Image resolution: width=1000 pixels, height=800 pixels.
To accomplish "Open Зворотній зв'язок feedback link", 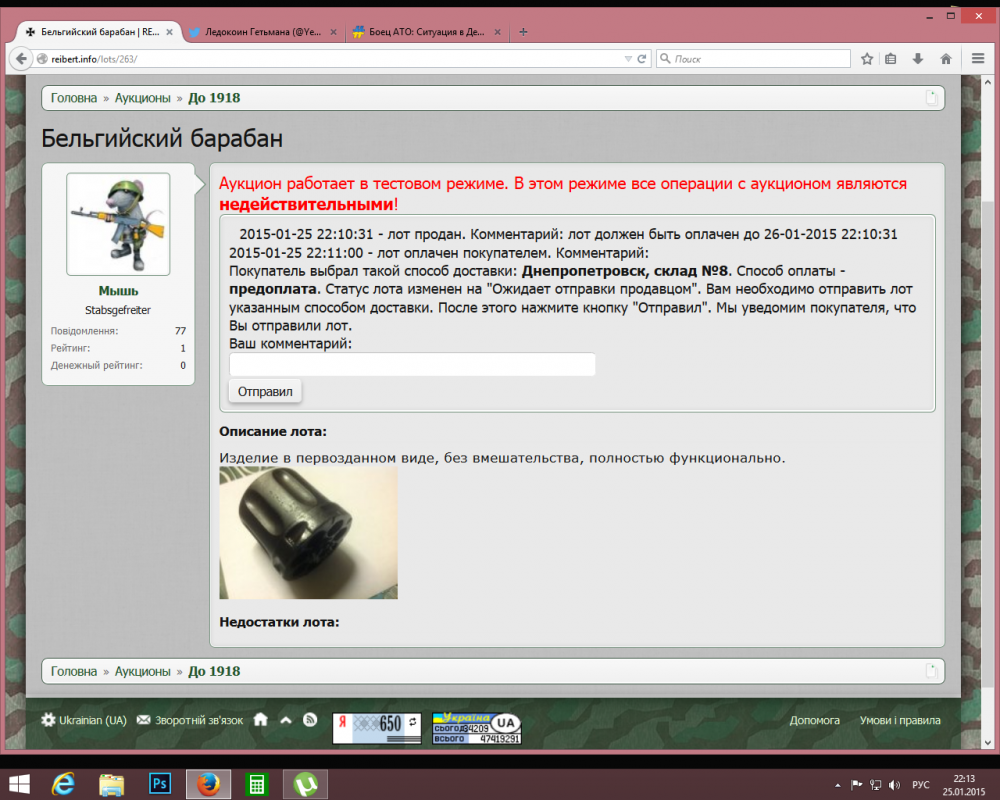I will tap(190, 720).
